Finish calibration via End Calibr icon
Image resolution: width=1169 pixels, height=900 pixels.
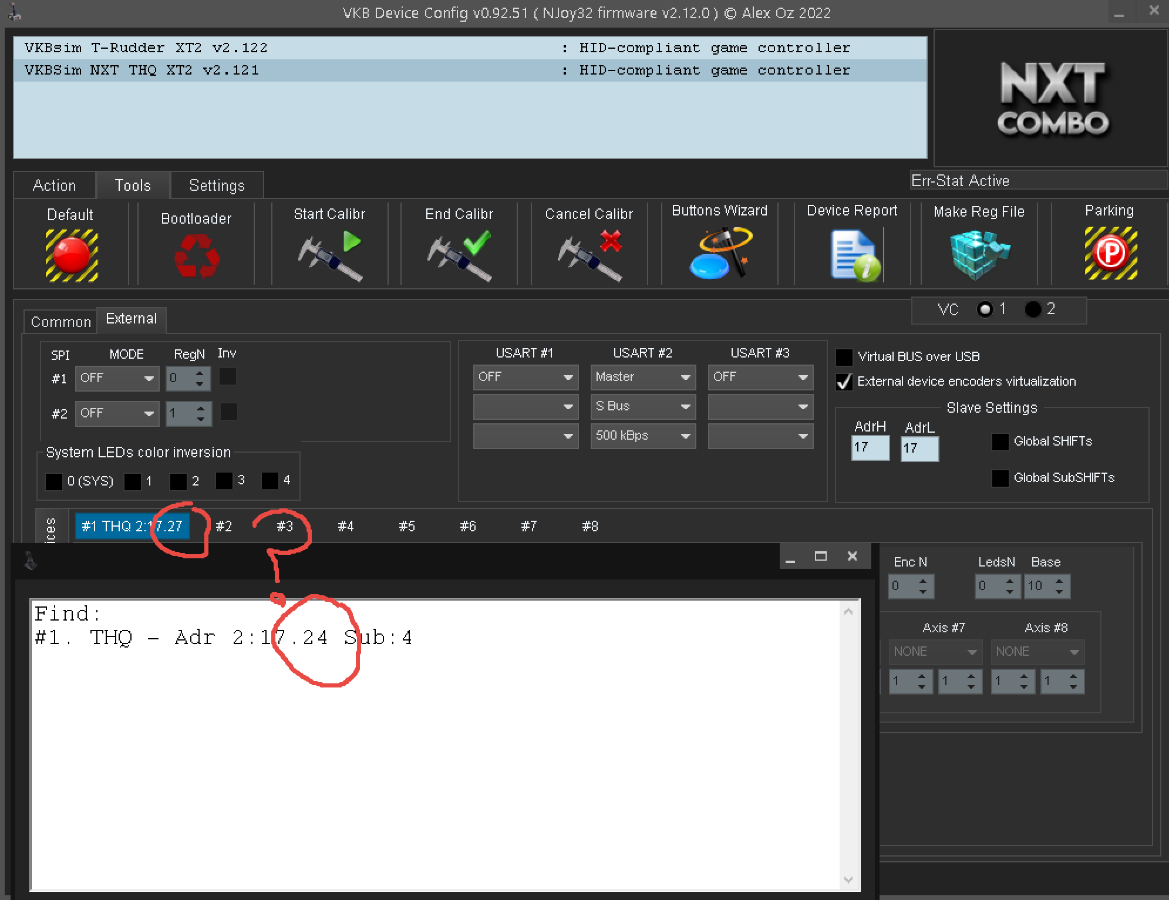[459, 256]
